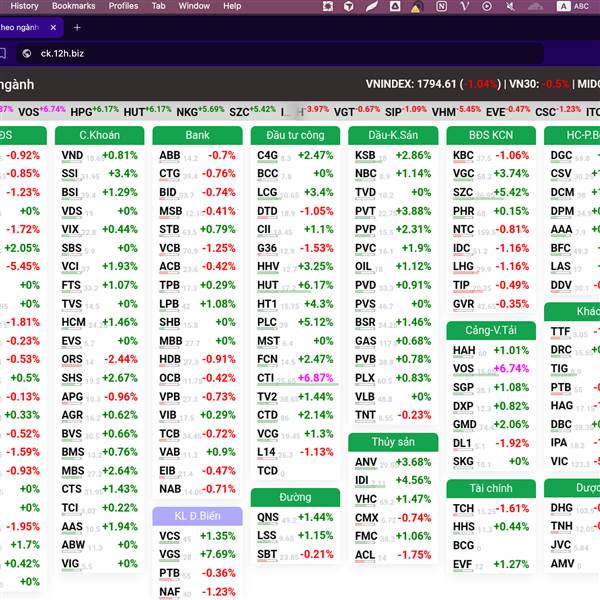Select the HAH stock row
This screenshot has height=600, width=600.
tap(491, 351)
